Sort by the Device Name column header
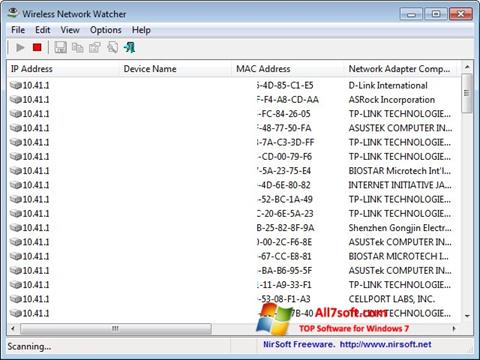The image size is (480, 360). point(176,69)
